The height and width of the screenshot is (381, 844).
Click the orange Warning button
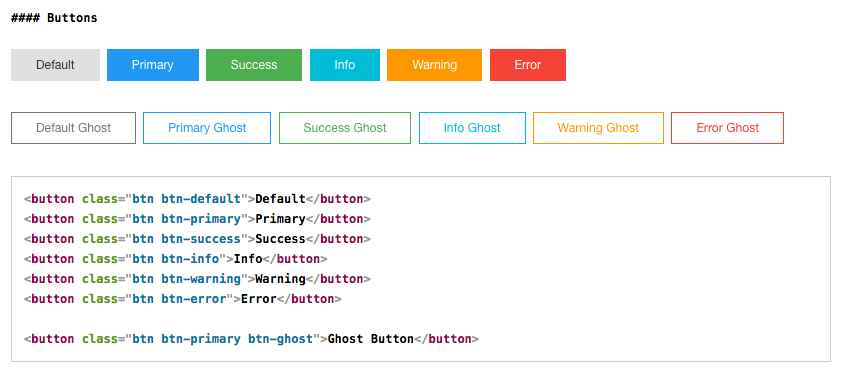[434, 65]
